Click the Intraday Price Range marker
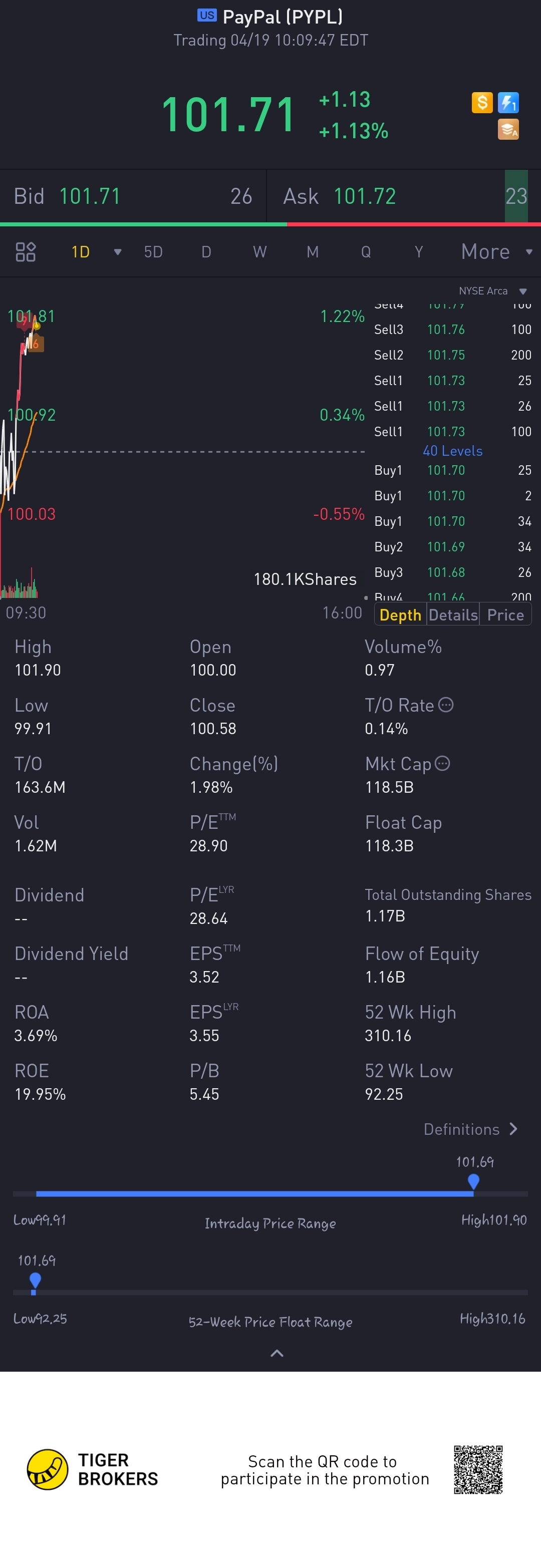541x1568 pixels. (473, 1181)
